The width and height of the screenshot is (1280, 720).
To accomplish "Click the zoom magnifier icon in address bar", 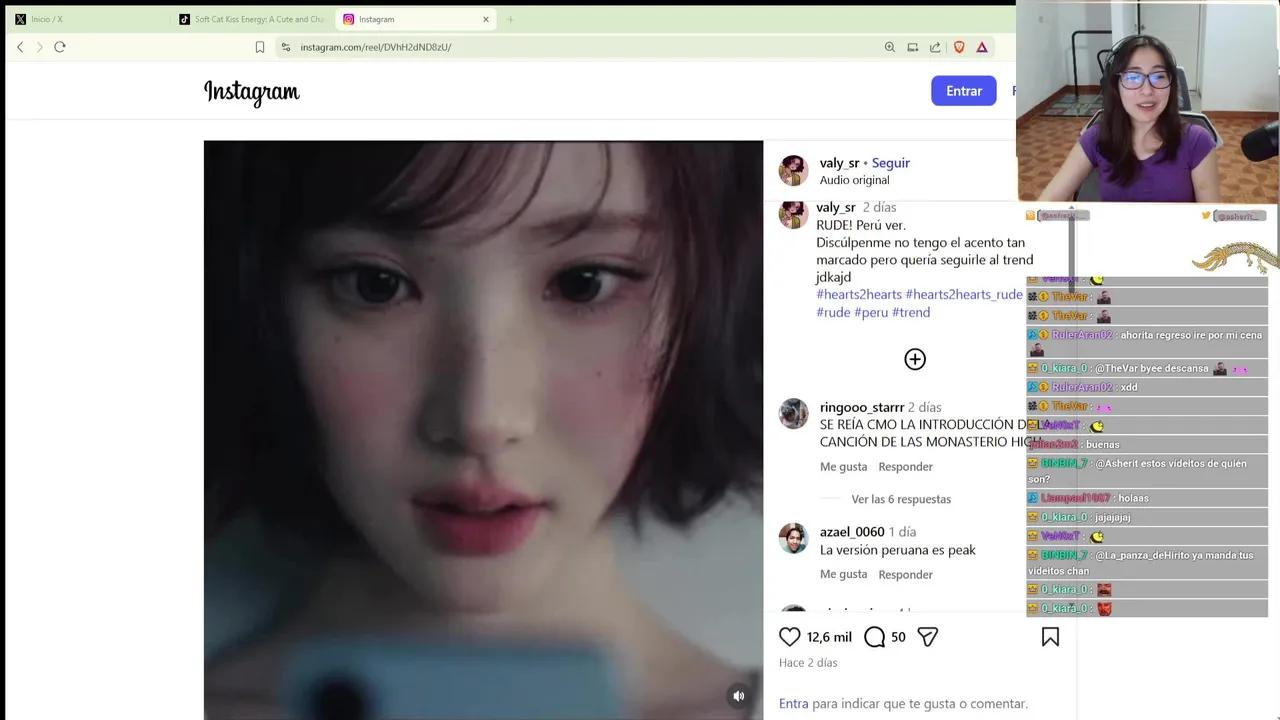I will point(890,47).
